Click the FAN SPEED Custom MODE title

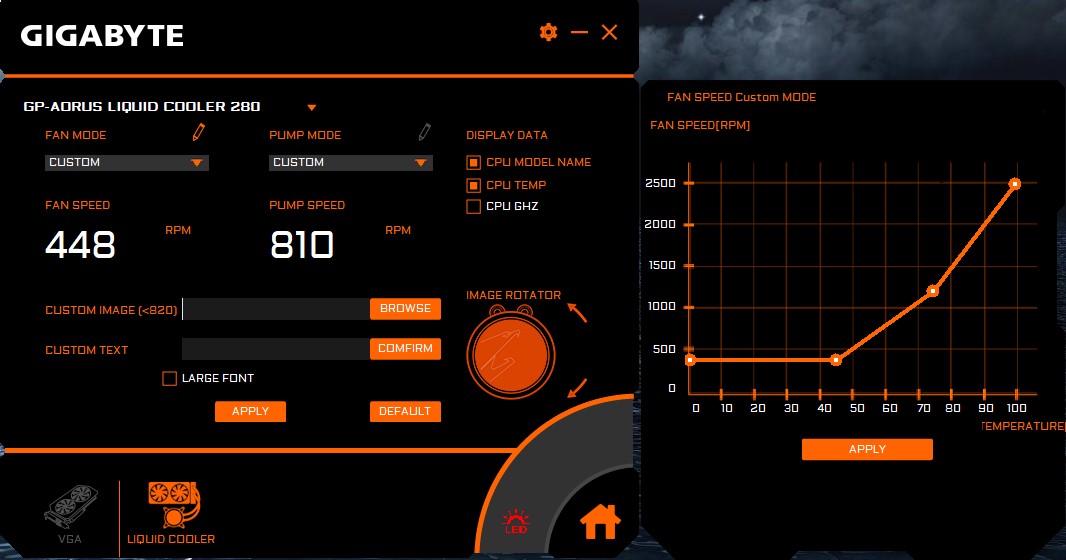click(741, 97)
